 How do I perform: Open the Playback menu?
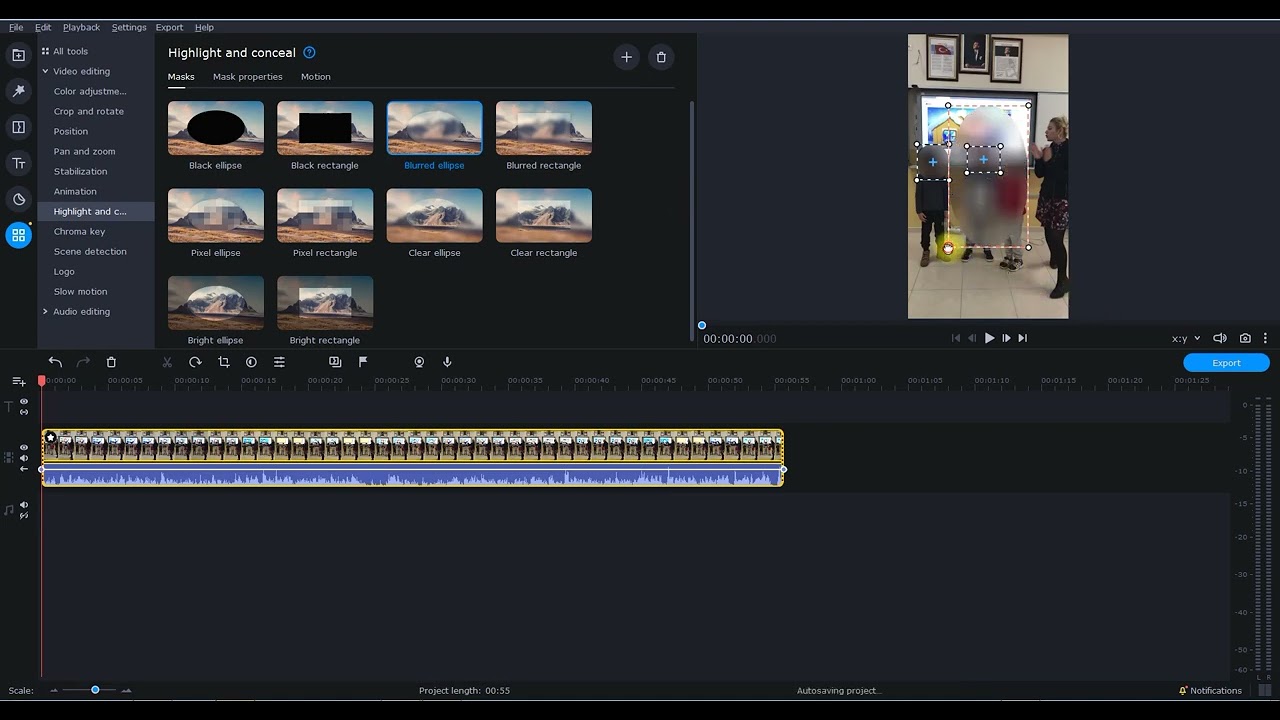81,27
